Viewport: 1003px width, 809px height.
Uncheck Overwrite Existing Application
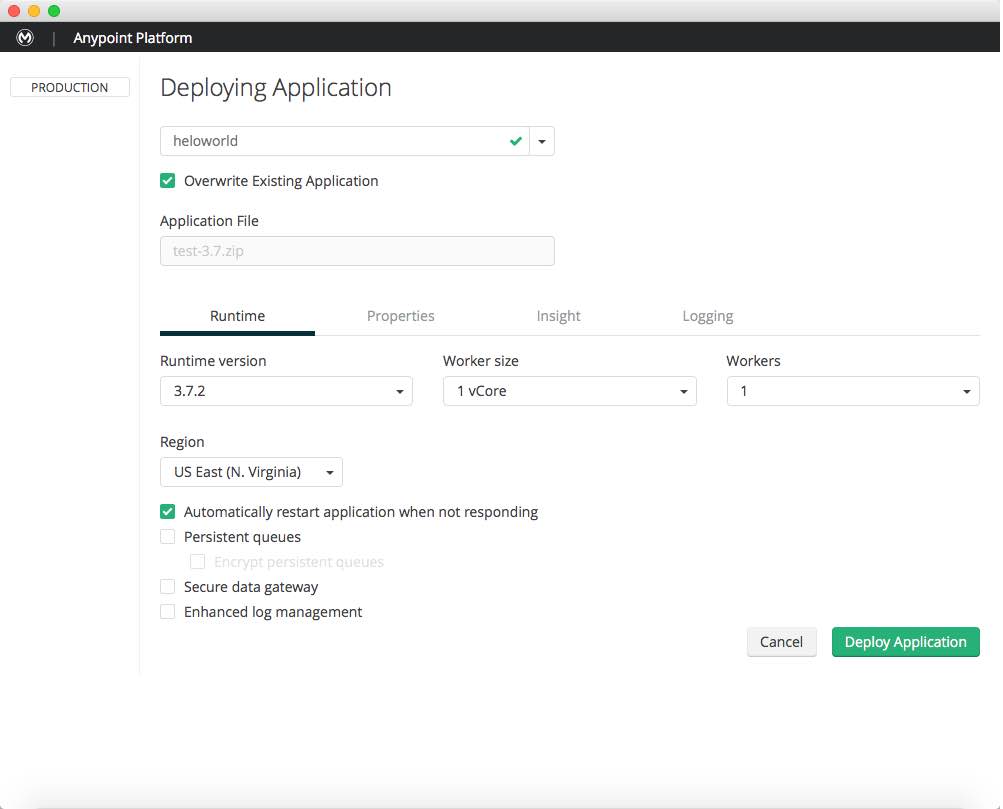pyautogui.click(x=168, y=181)
